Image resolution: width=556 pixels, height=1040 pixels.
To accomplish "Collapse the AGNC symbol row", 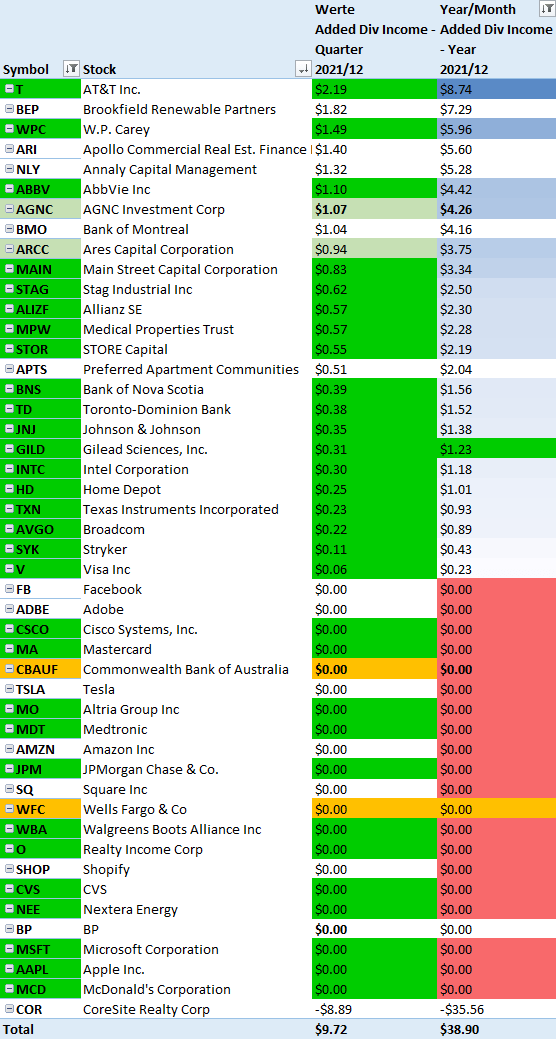I will 9,209.
